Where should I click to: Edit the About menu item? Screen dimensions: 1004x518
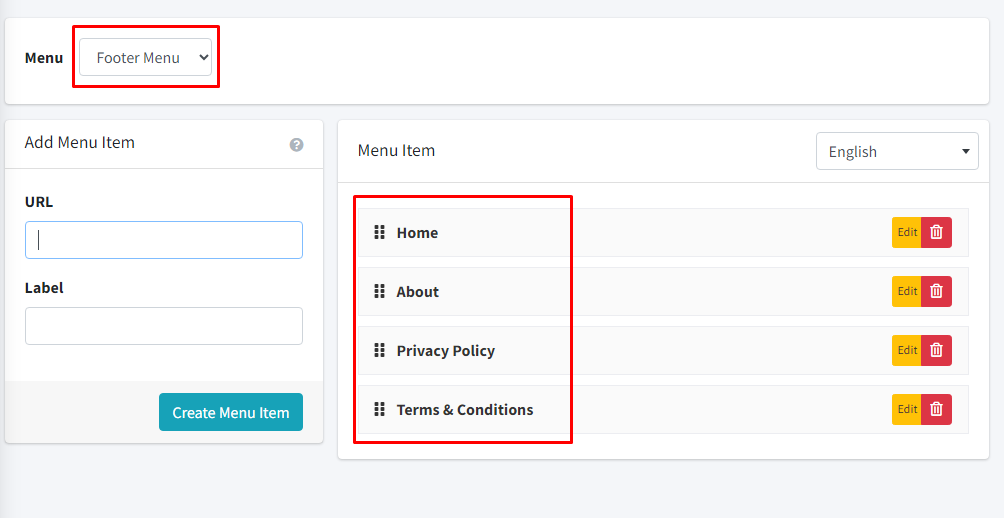[907, 292]
